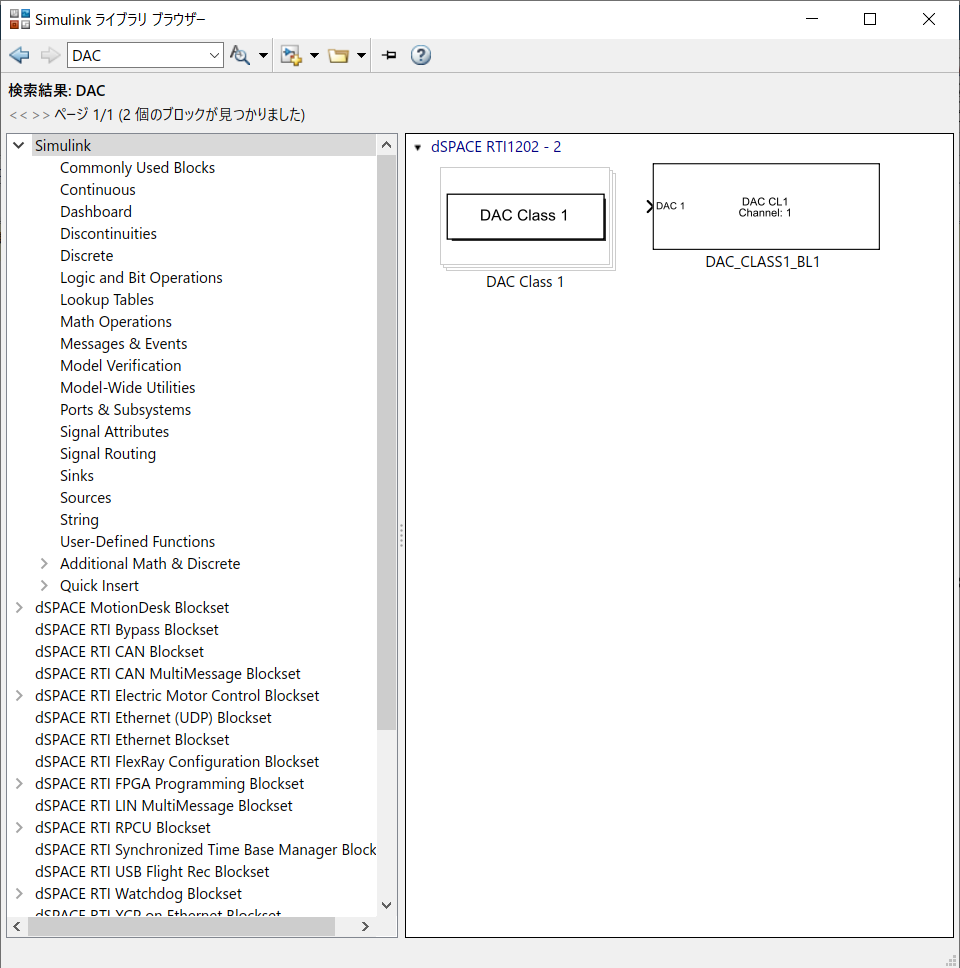This screenshot has width=960, height=968.
Task: Open the help icon in toolbar
Action: [420, 55]
